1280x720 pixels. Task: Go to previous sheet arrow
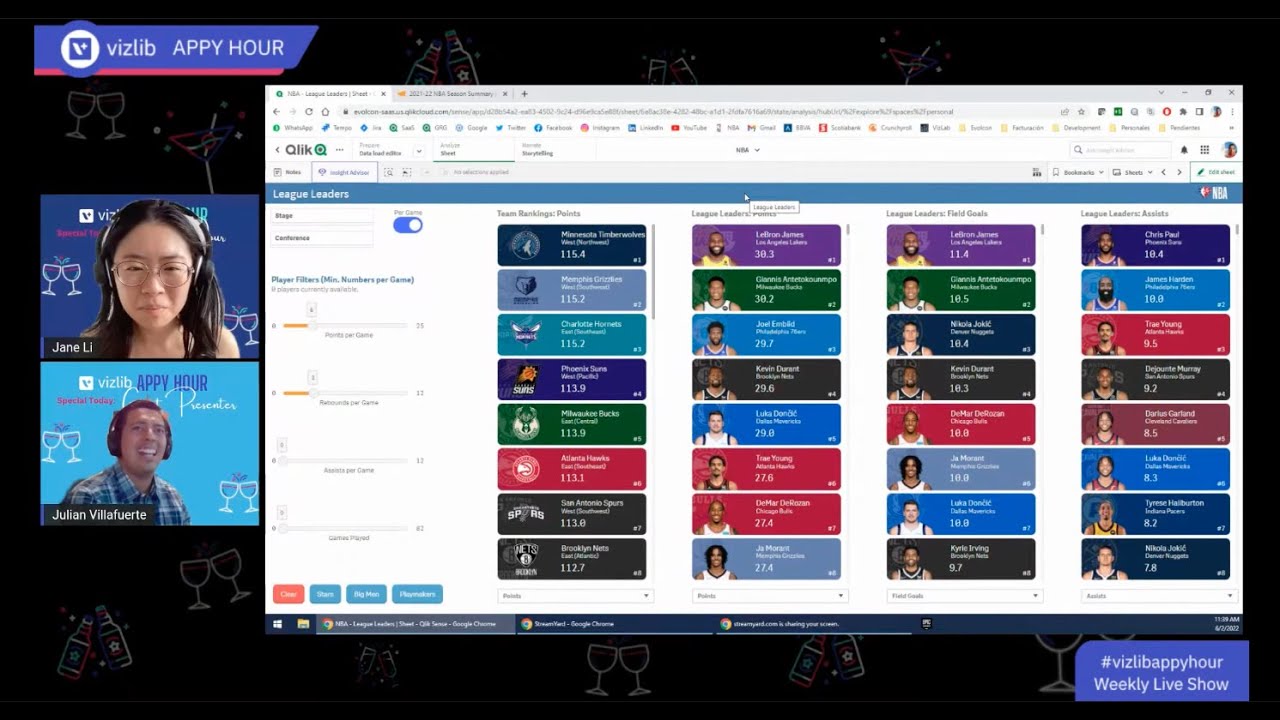[x=1163, y=172]
